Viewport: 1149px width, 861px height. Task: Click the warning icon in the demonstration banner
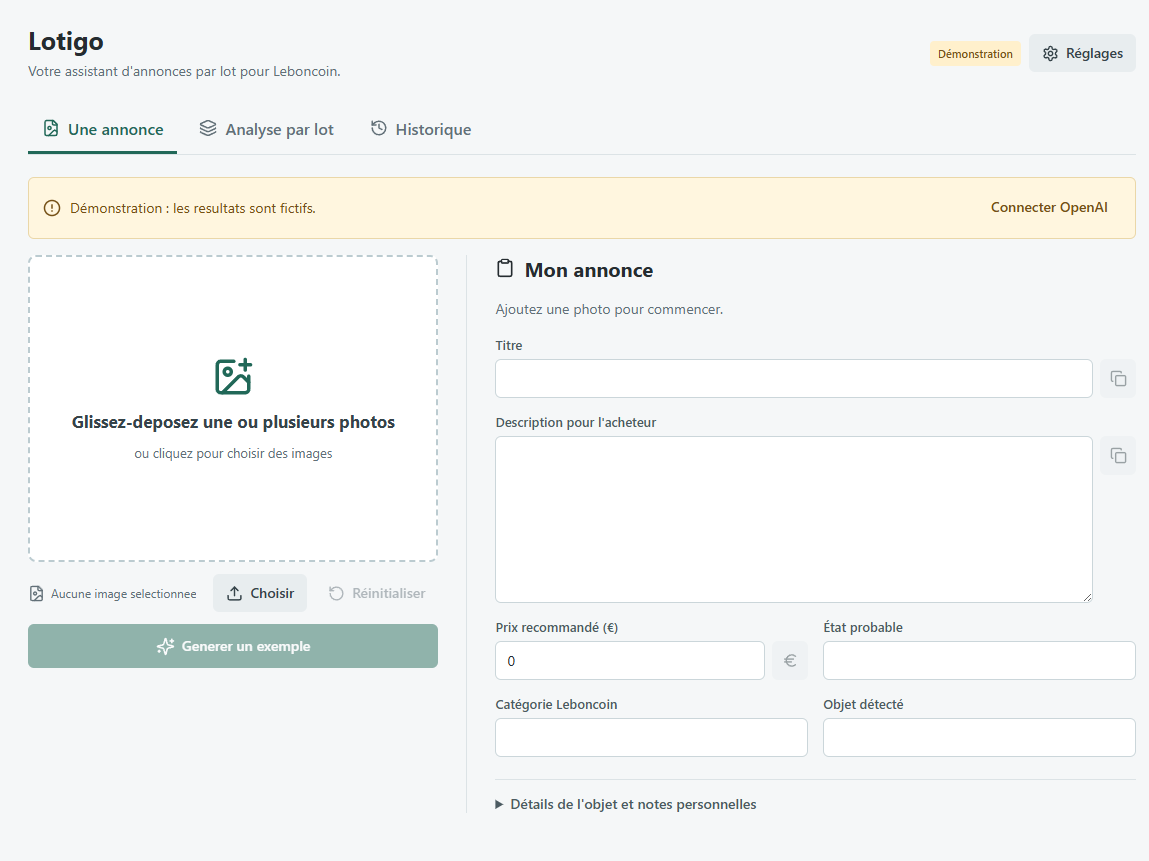point(52,208)
